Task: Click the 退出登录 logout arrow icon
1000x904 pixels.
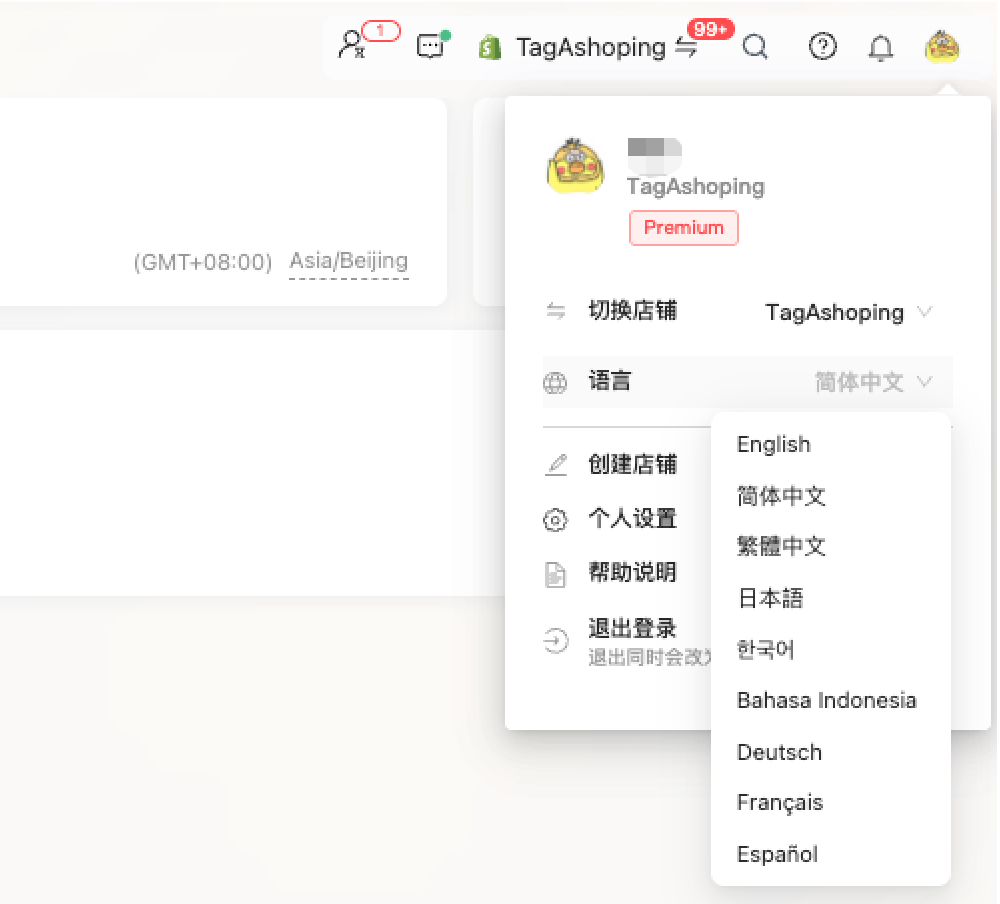Action: (555, 640)
